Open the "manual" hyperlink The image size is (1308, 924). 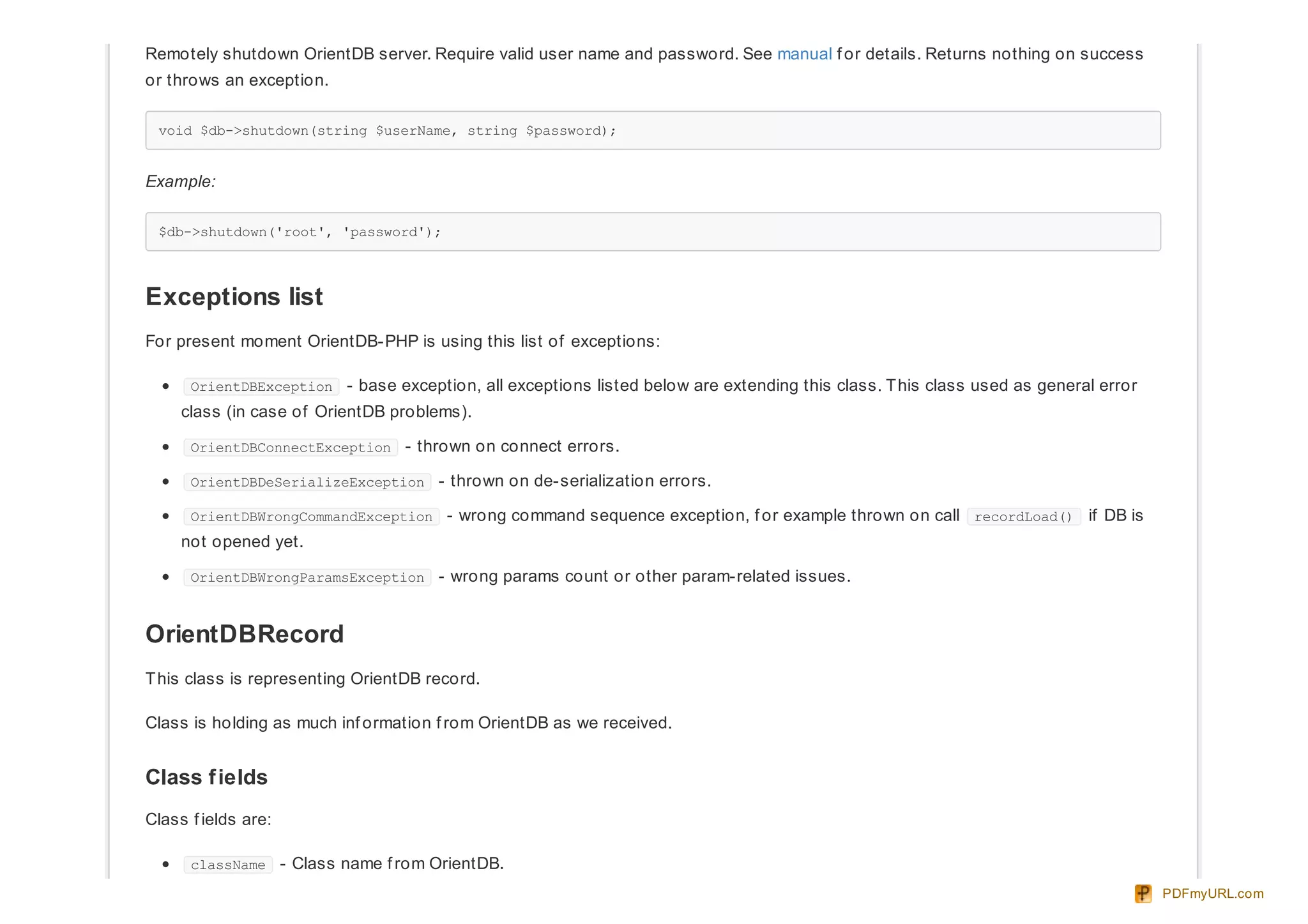pos(804,54)
